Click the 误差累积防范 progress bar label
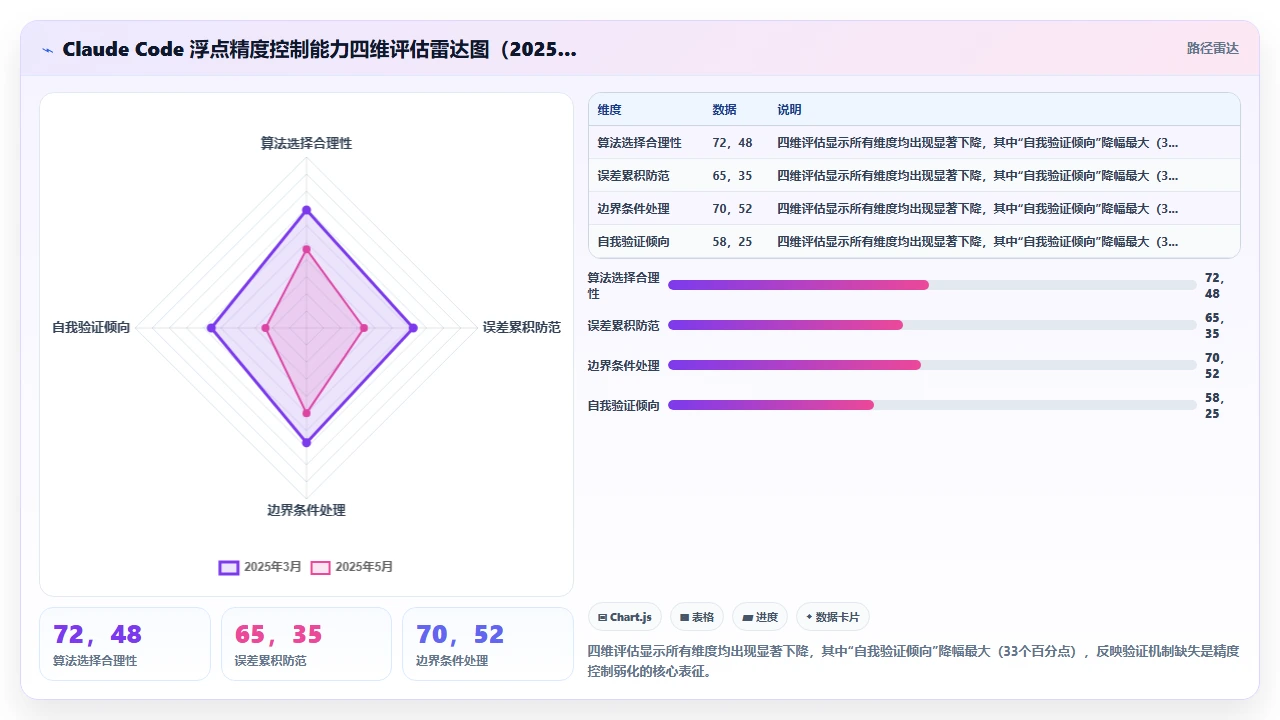The width and height of the screenshot is (1280, 720). (x=623, y=325)
